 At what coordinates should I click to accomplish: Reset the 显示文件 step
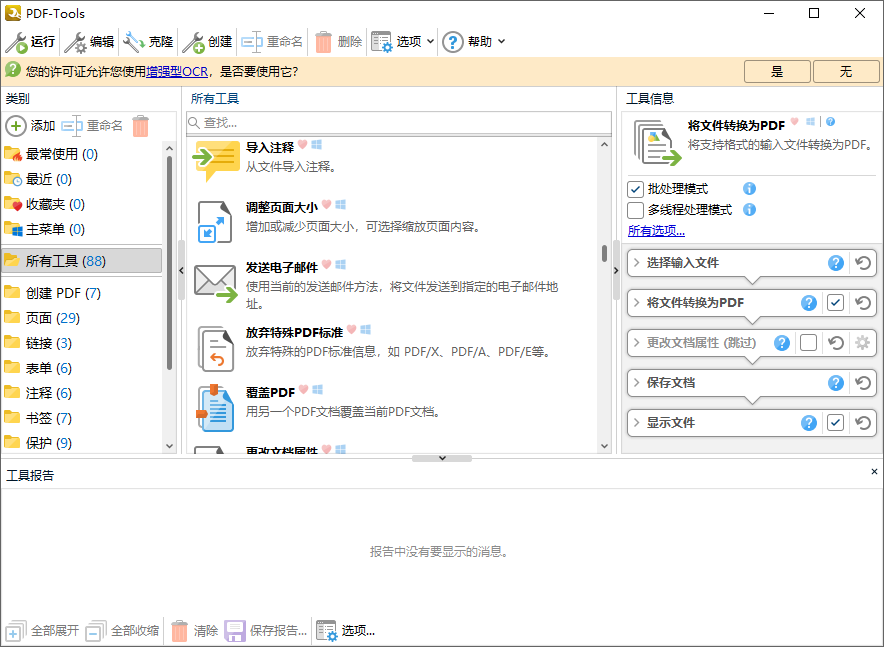click(x=863, y=423)
